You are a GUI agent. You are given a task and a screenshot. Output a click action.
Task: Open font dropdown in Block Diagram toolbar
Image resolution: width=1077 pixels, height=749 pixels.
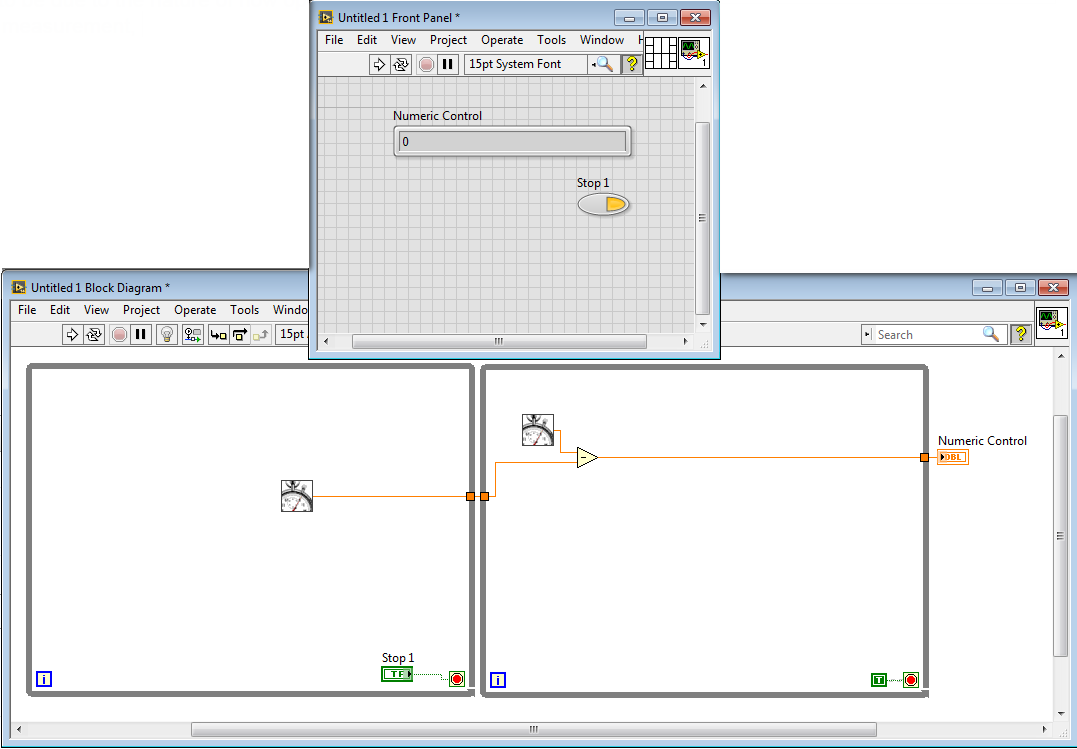click(292, 334)
